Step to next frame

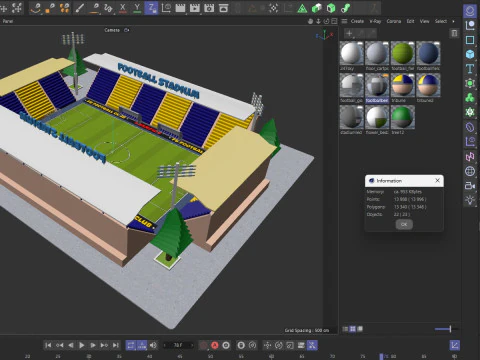tap(93, 345)
